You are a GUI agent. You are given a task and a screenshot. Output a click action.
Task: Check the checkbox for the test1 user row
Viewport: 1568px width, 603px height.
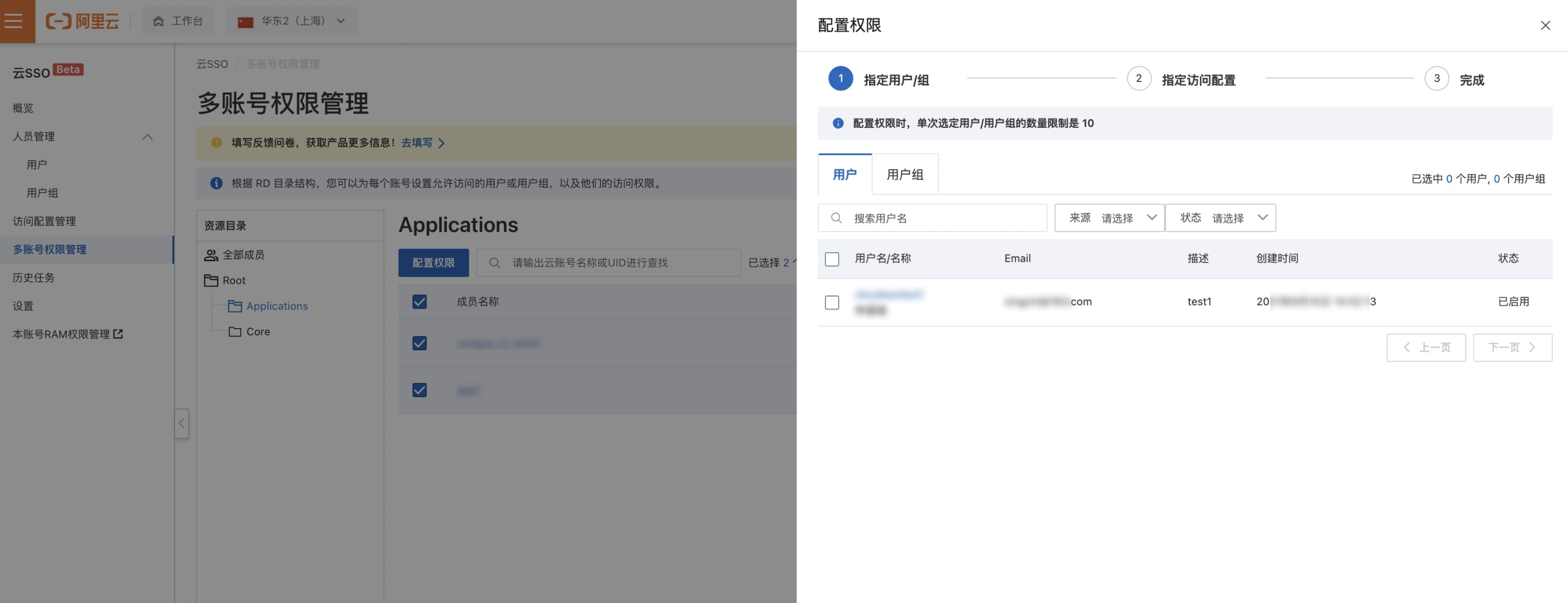coord(831,303)
